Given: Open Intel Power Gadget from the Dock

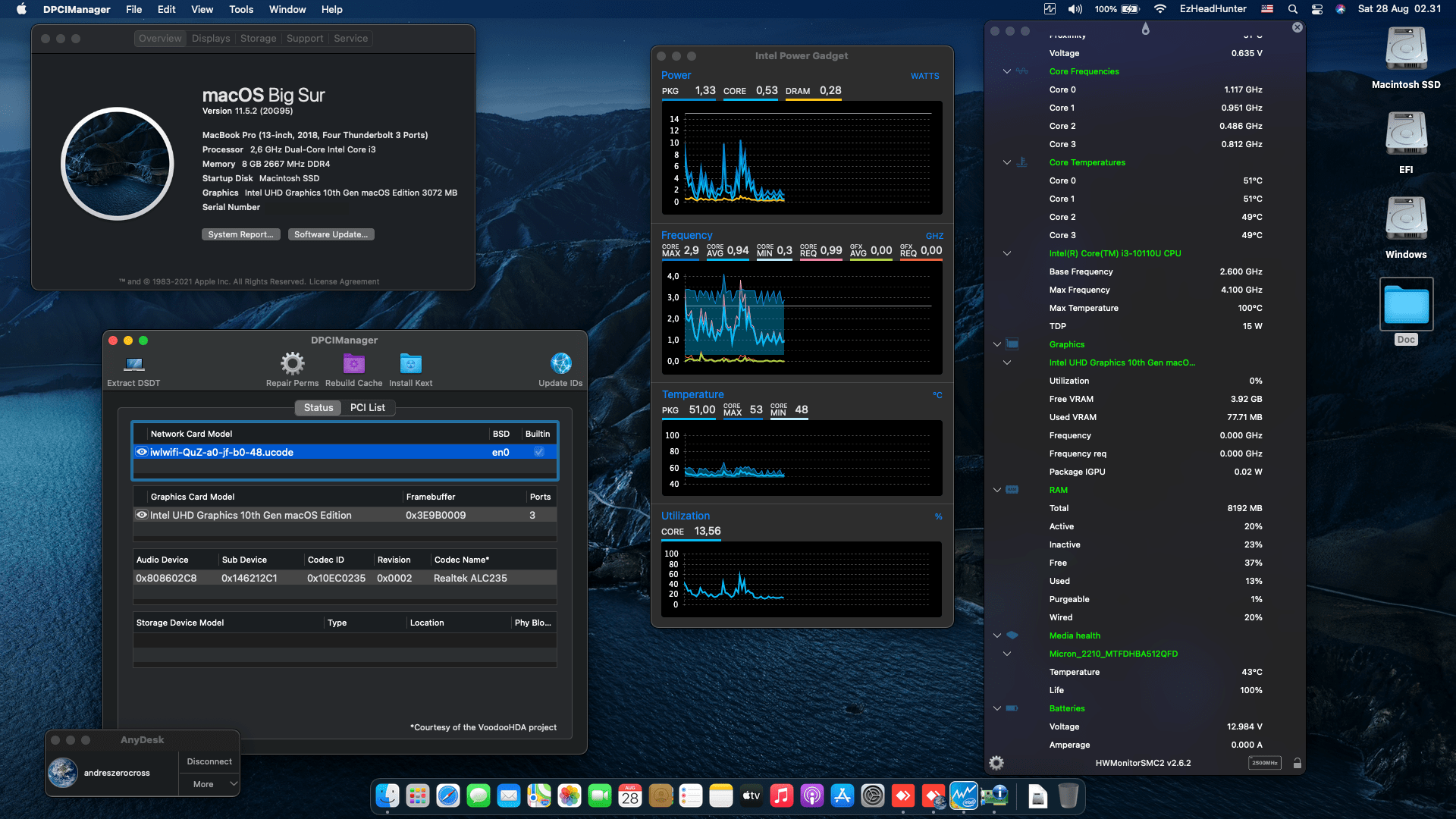Looking at the screenshot, I should [963, 795].
